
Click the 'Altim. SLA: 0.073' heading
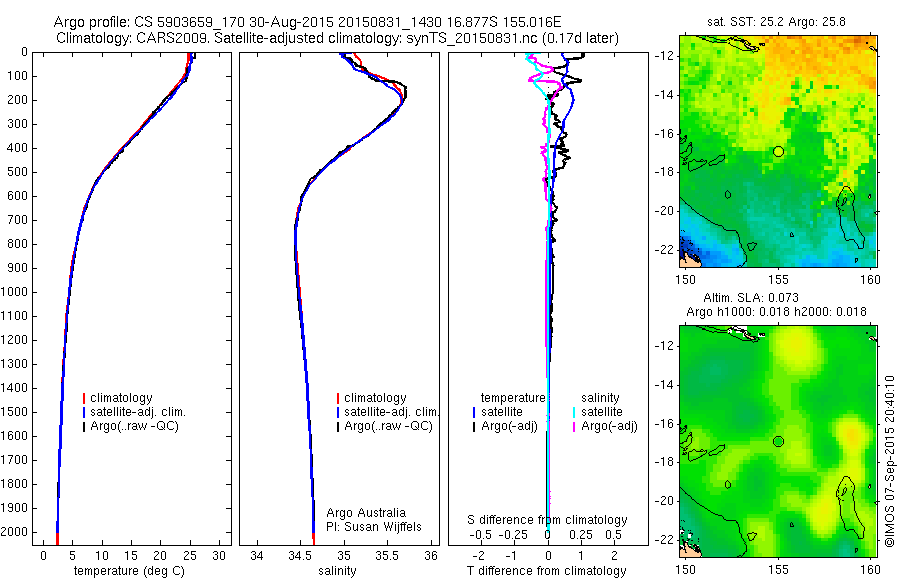(x=751, y=297)
